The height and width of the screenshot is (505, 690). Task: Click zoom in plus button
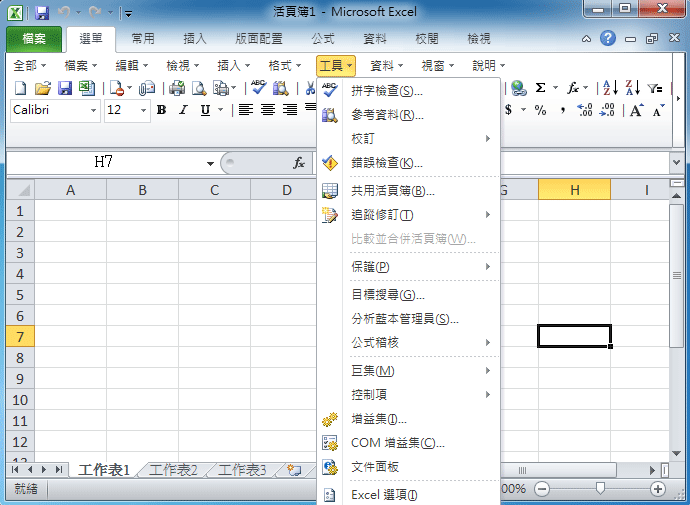pyautogui.click(x=657, y=489)
